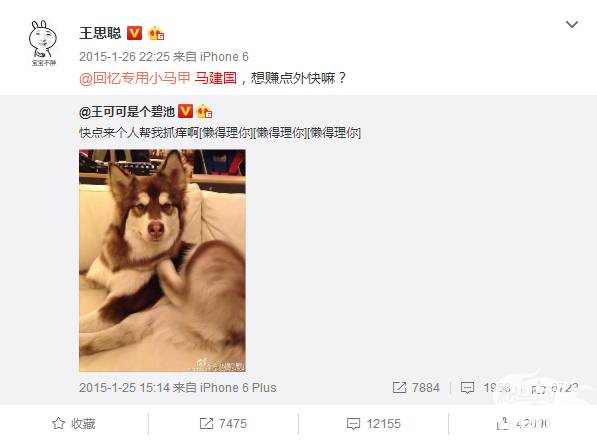Viewport: 597px width, 441px height.
Task: Toggle the 收藏 star favorite button
Action: point(73,423)
